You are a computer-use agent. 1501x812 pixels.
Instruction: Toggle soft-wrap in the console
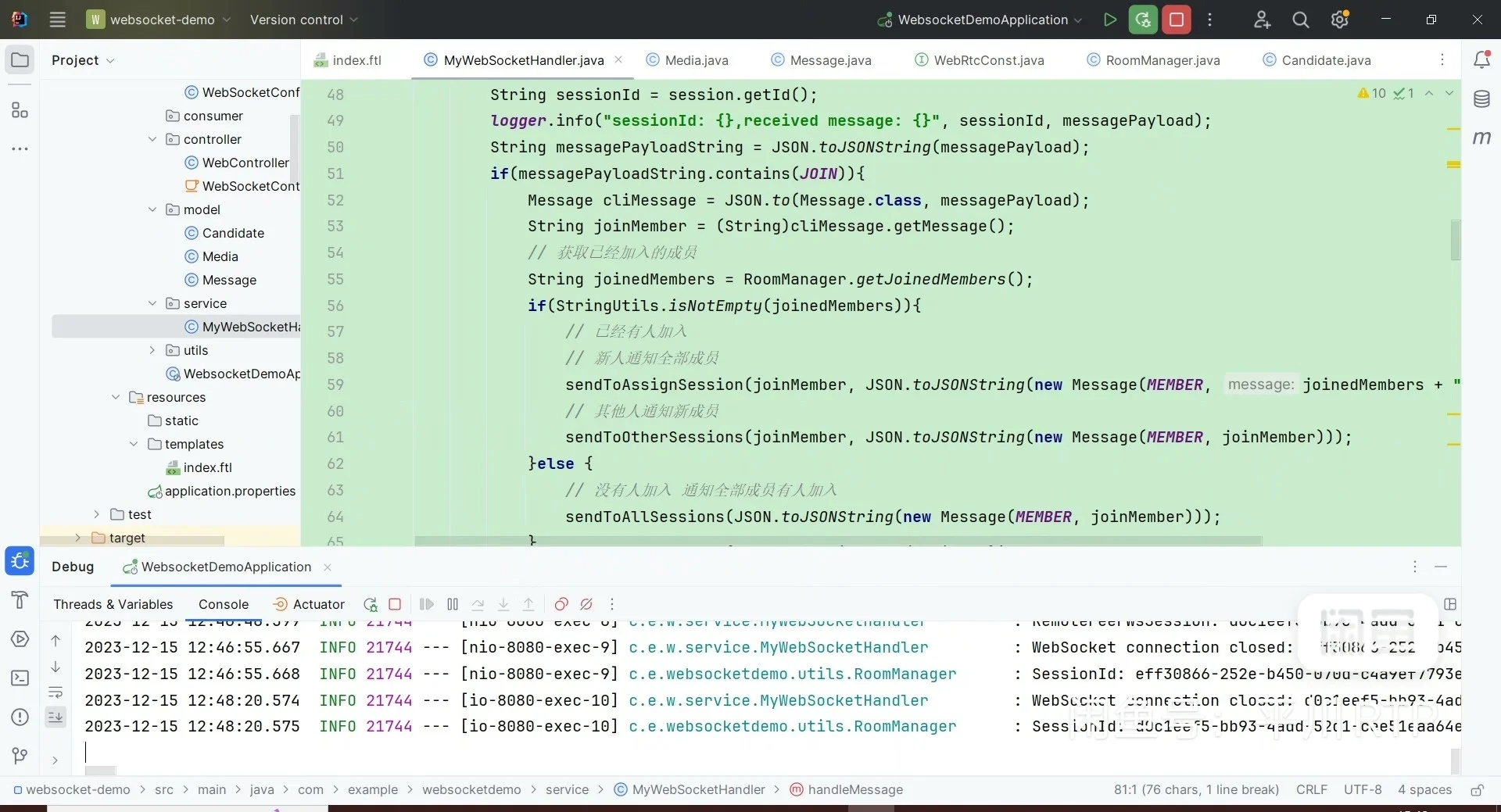(56, 692)
